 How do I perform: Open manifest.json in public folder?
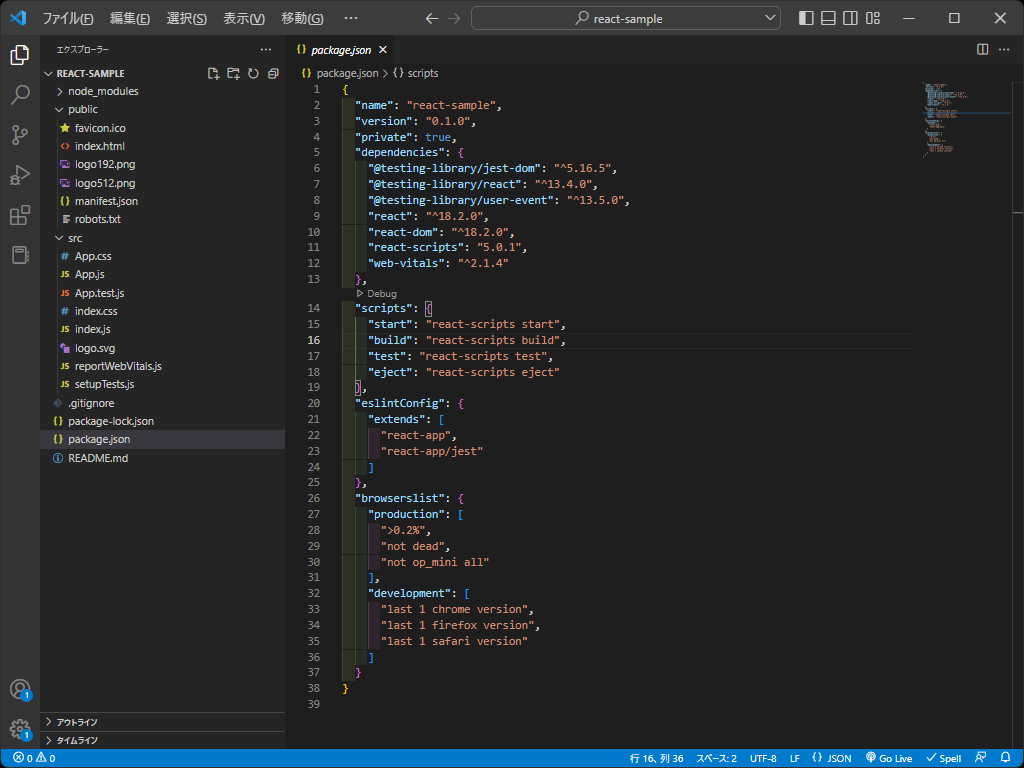click(x=162, y=201)
